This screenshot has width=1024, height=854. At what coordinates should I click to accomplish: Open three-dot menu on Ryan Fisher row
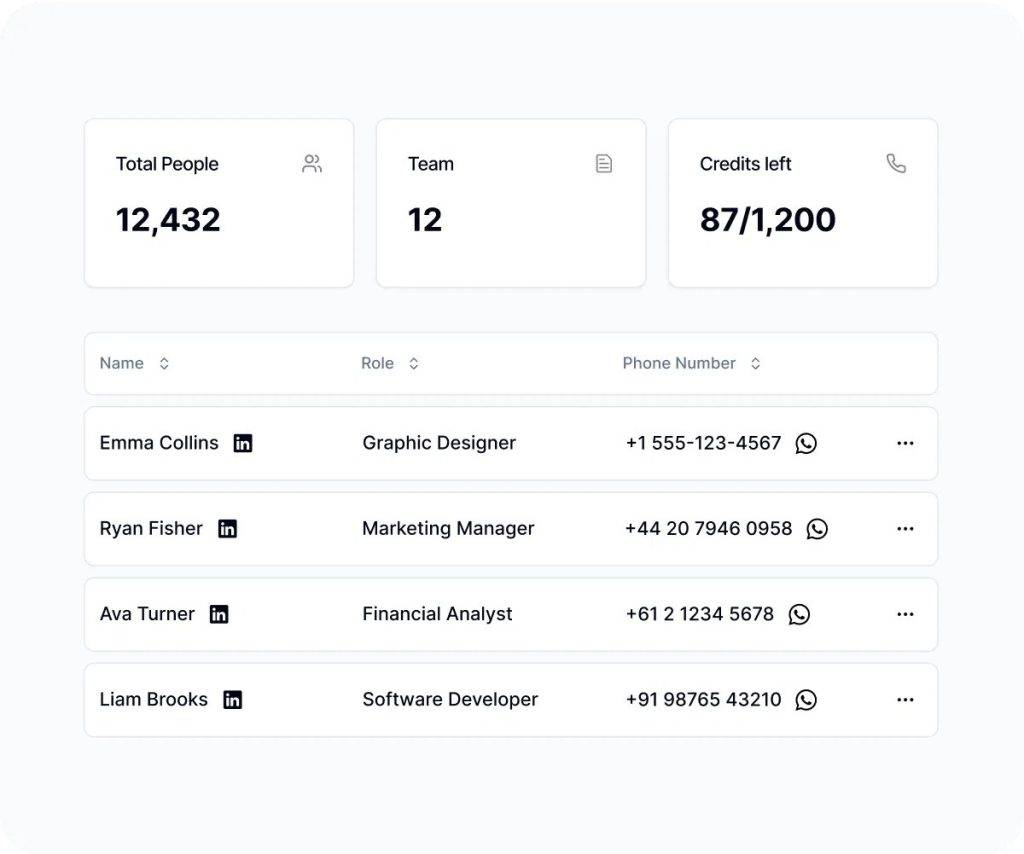click(905, 529)
